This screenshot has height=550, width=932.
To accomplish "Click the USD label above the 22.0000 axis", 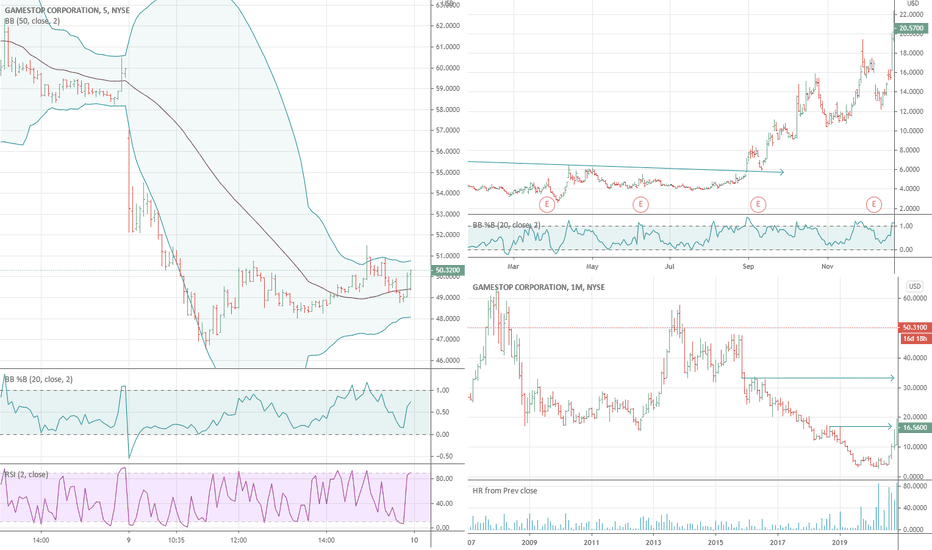I will coord(913,4).
